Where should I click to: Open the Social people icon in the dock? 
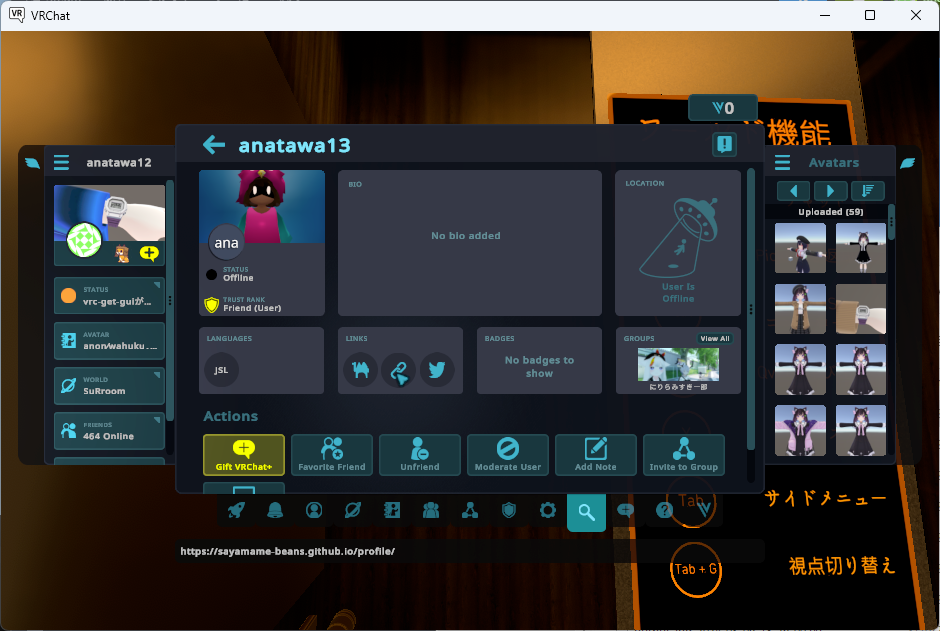click(431, 511)
